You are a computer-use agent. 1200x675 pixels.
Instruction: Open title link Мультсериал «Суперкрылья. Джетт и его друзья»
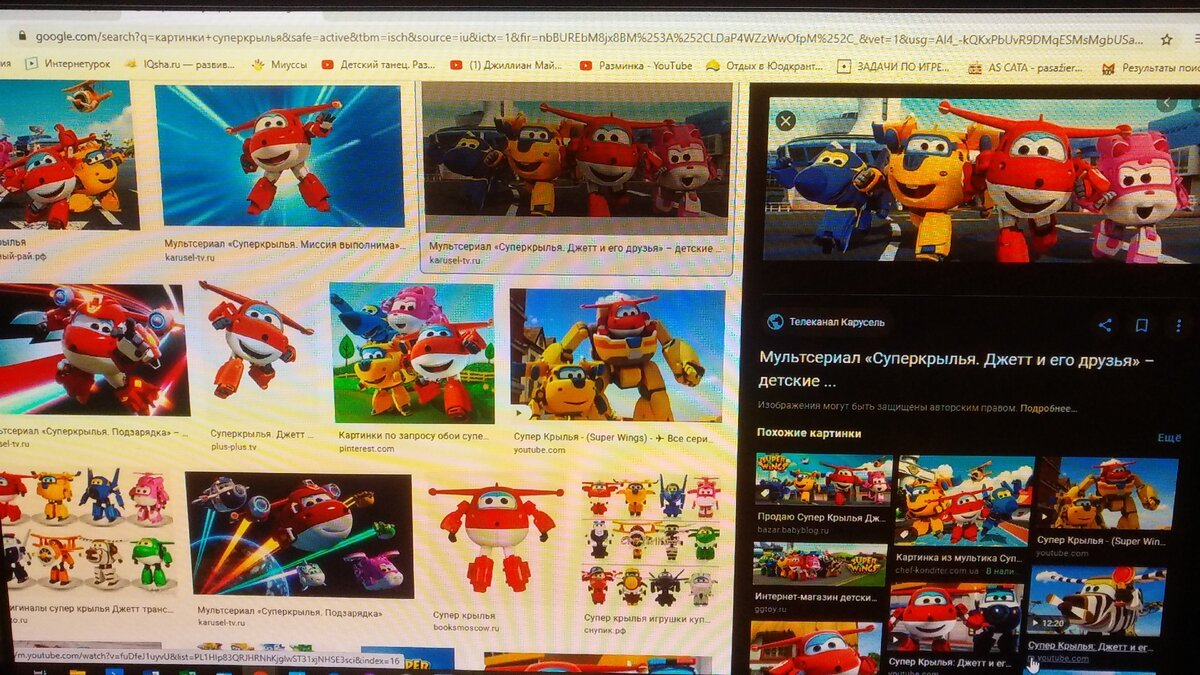tap(957, 369)
